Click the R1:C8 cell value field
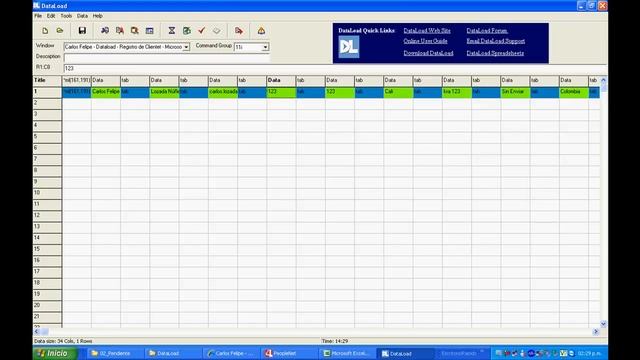This screenshot has height=360, width=640. (x=335, y=68)
